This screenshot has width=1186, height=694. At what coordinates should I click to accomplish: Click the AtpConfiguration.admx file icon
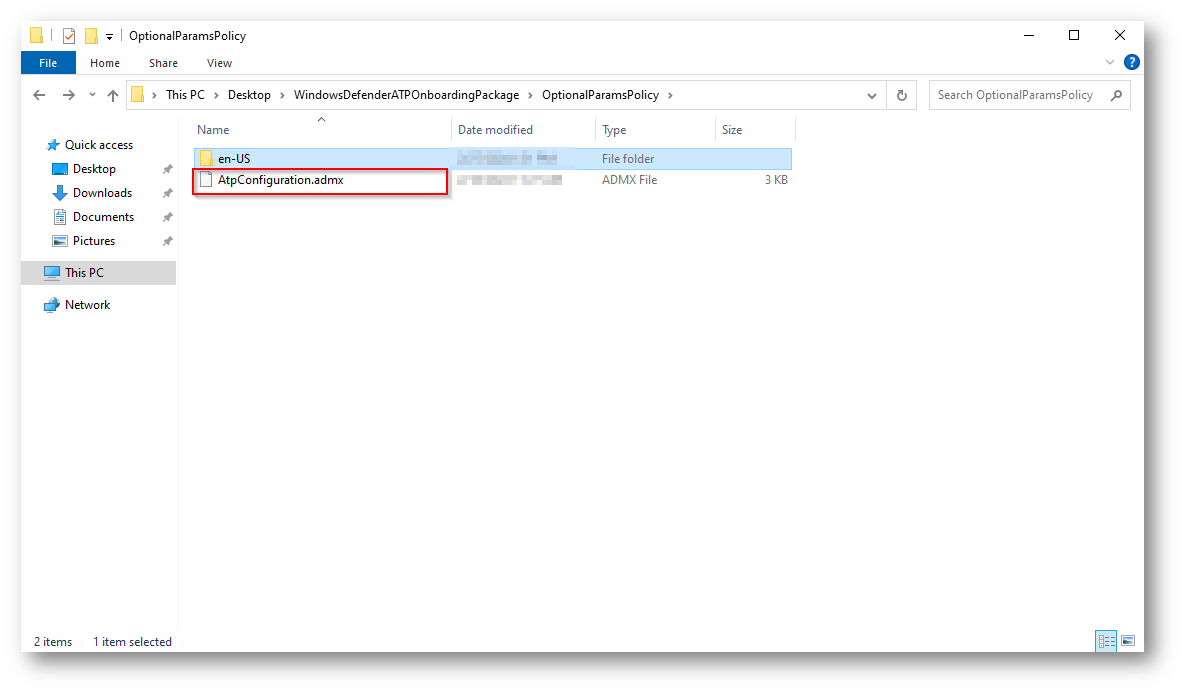[x=206, y=180]
